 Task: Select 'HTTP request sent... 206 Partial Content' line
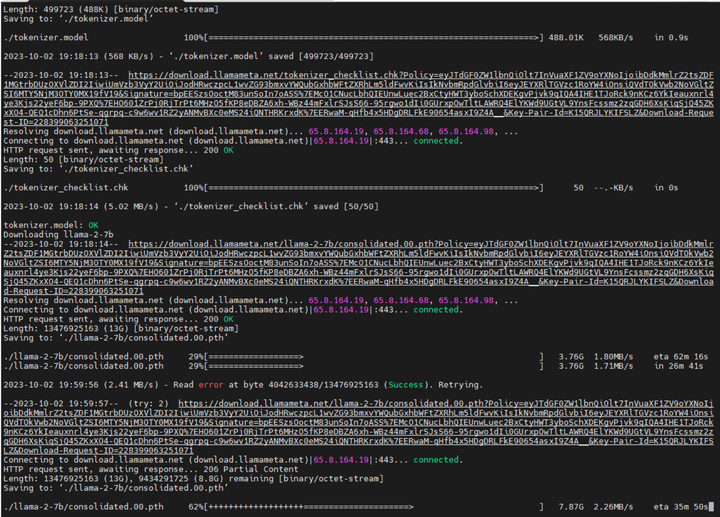(151, 469)
